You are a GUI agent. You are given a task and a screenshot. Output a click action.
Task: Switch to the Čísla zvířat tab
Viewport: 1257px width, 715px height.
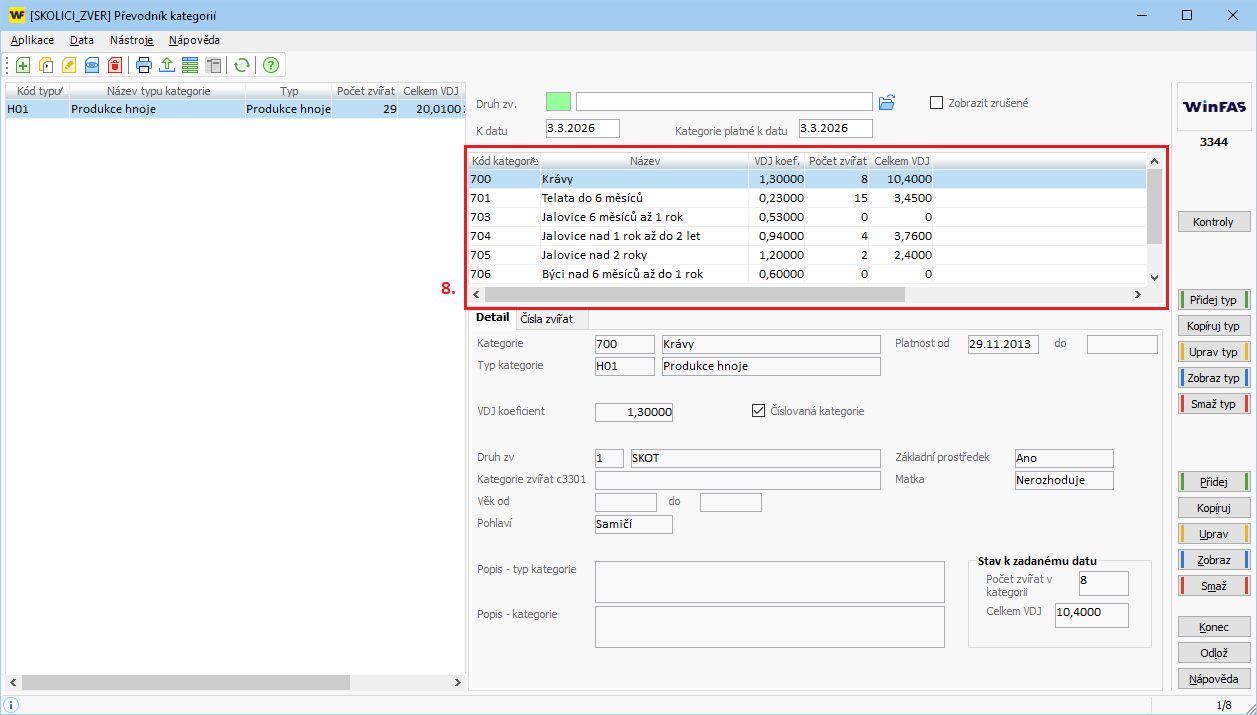point(548,319)
